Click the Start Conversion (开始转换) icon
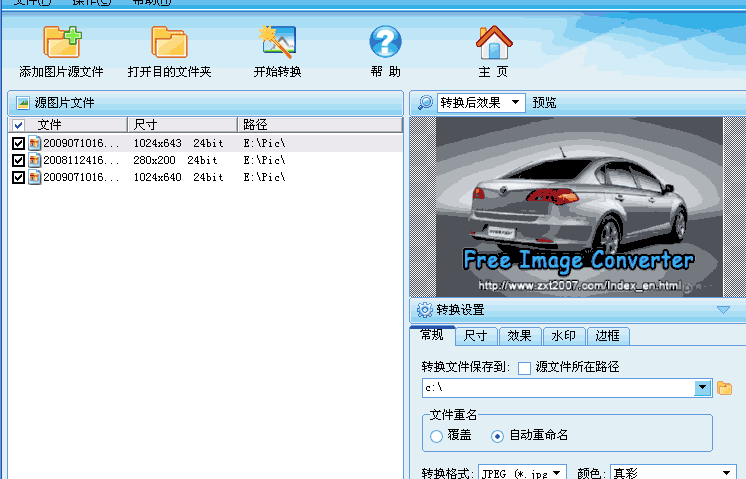This screenshot has height=479, width=746. (277, 42)
